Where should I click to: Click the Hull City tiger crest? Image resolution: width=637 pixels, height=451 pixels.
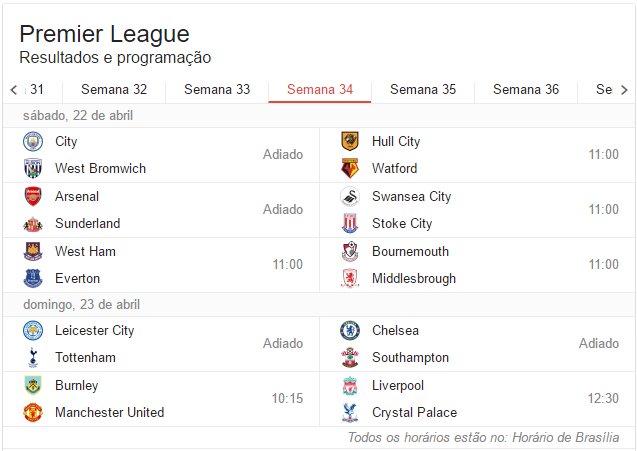tap(350, 142)
